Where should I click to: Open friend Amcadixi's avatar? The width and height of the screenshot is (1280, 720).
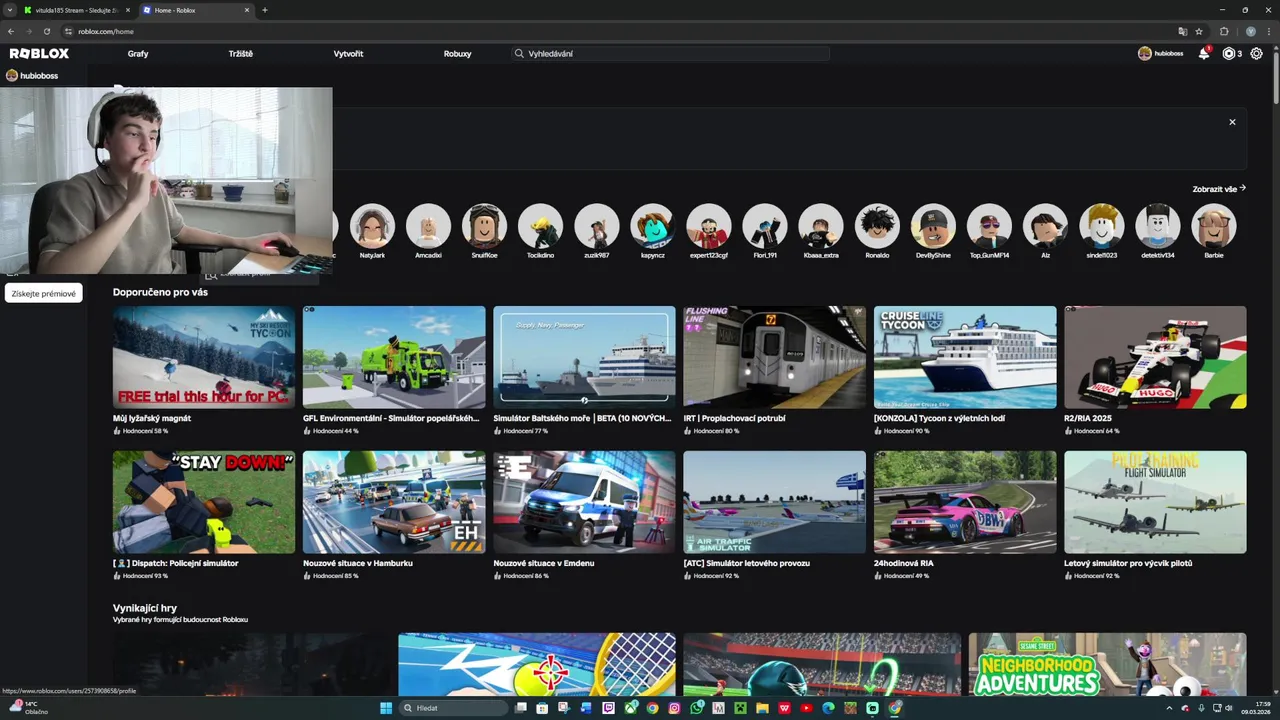[x=428, y=226]
